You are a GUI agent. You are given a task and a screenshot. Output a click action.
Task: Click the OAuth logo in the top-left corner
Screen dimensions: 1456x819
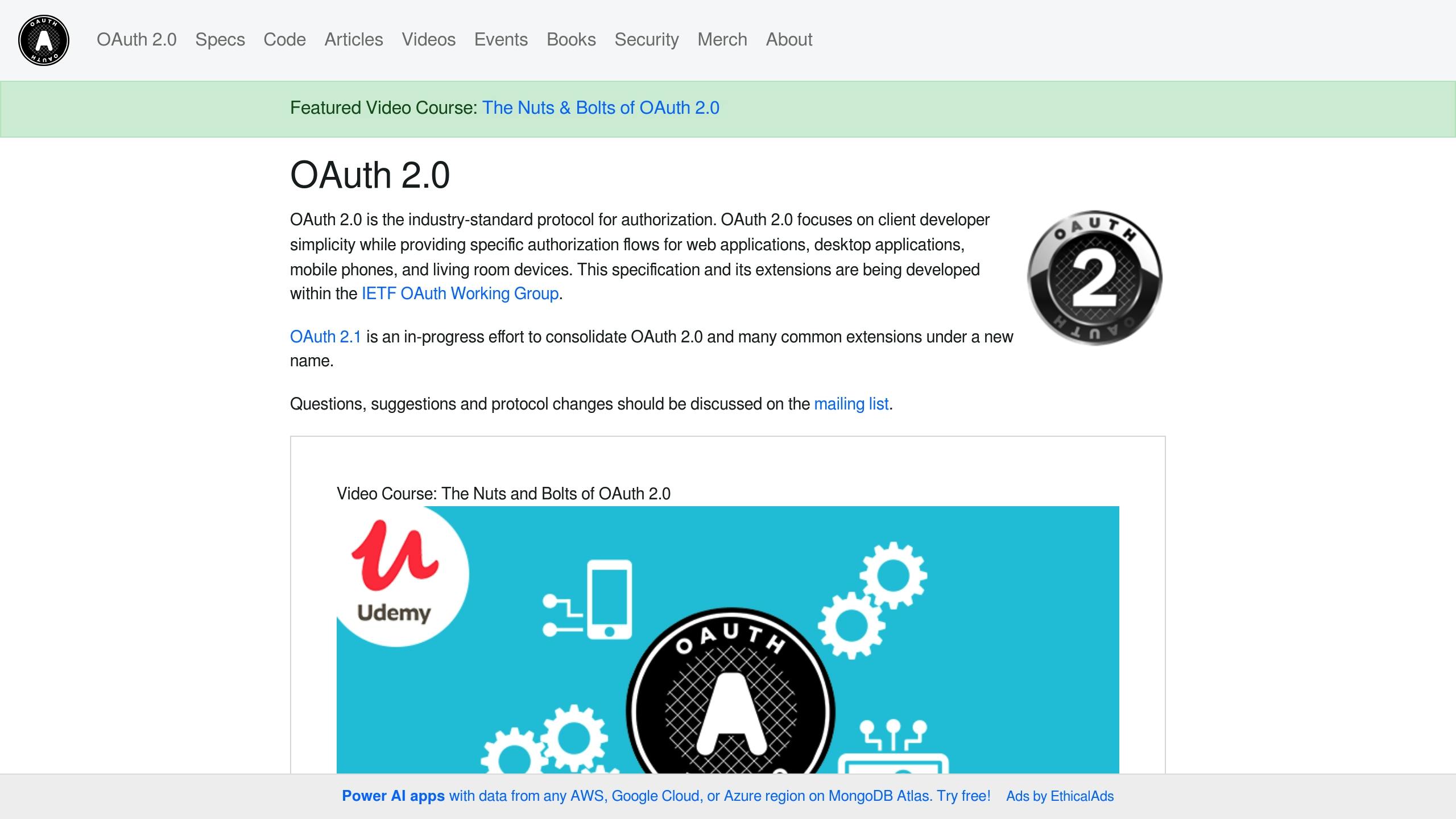(x=44, y=40)
